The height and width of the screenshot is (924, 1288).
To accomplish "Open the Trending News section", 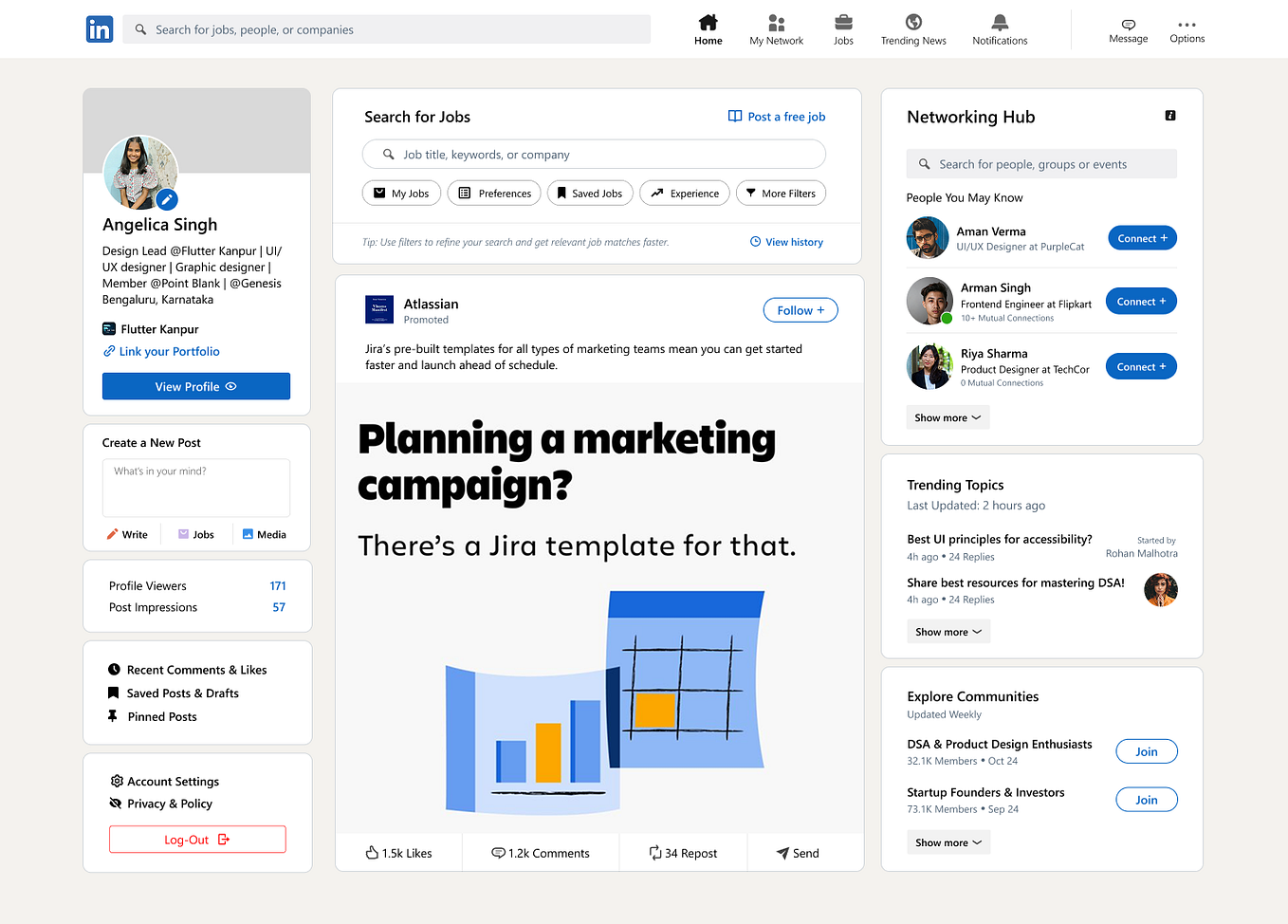I will 912,28.
